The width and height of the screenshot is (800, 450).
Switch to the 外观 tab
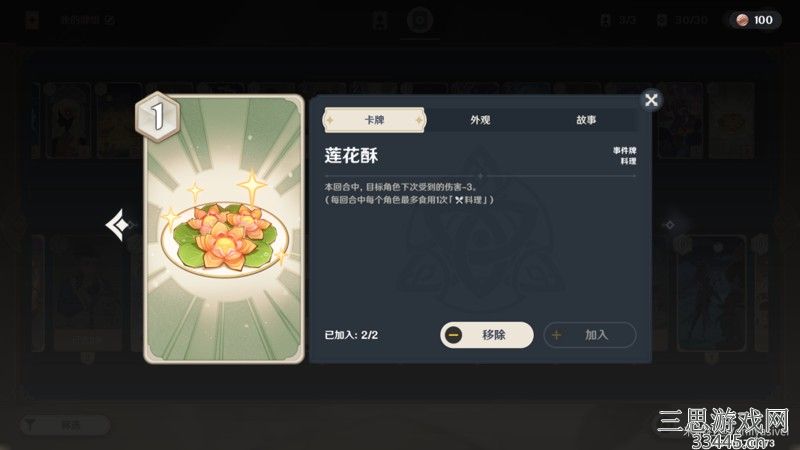(480, 120)
